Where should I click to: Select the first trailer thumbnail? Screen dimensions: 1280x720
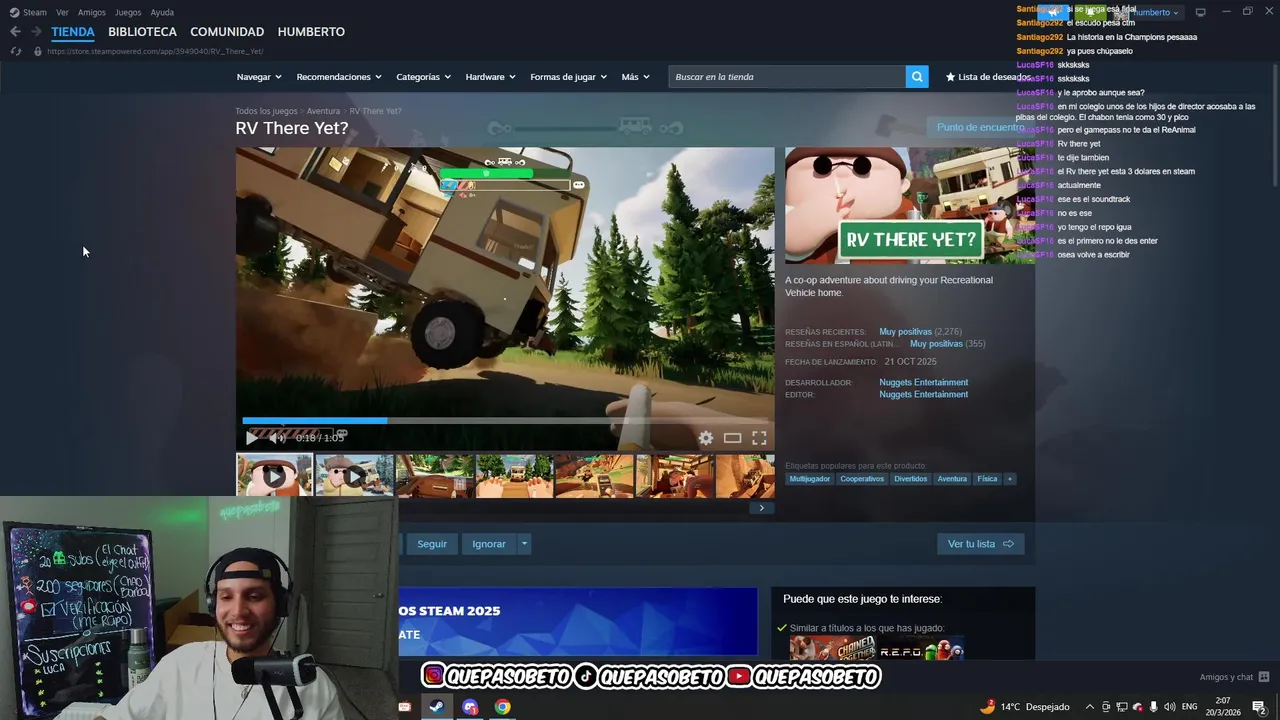(x=274, y=476)
